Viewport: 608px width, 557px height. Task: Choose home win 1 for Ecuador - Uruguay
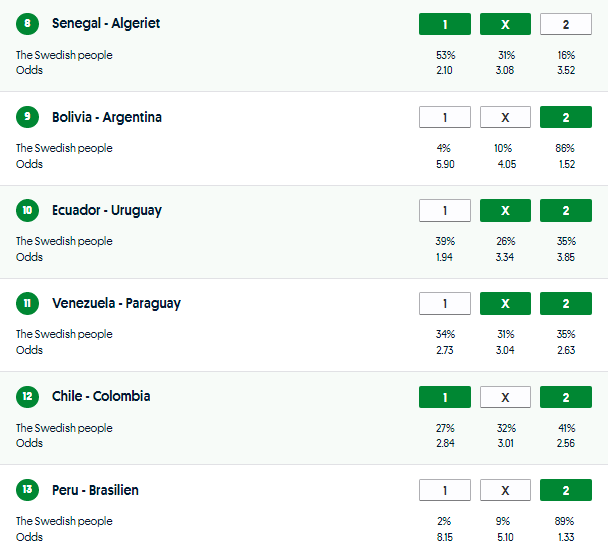[445, 210]
